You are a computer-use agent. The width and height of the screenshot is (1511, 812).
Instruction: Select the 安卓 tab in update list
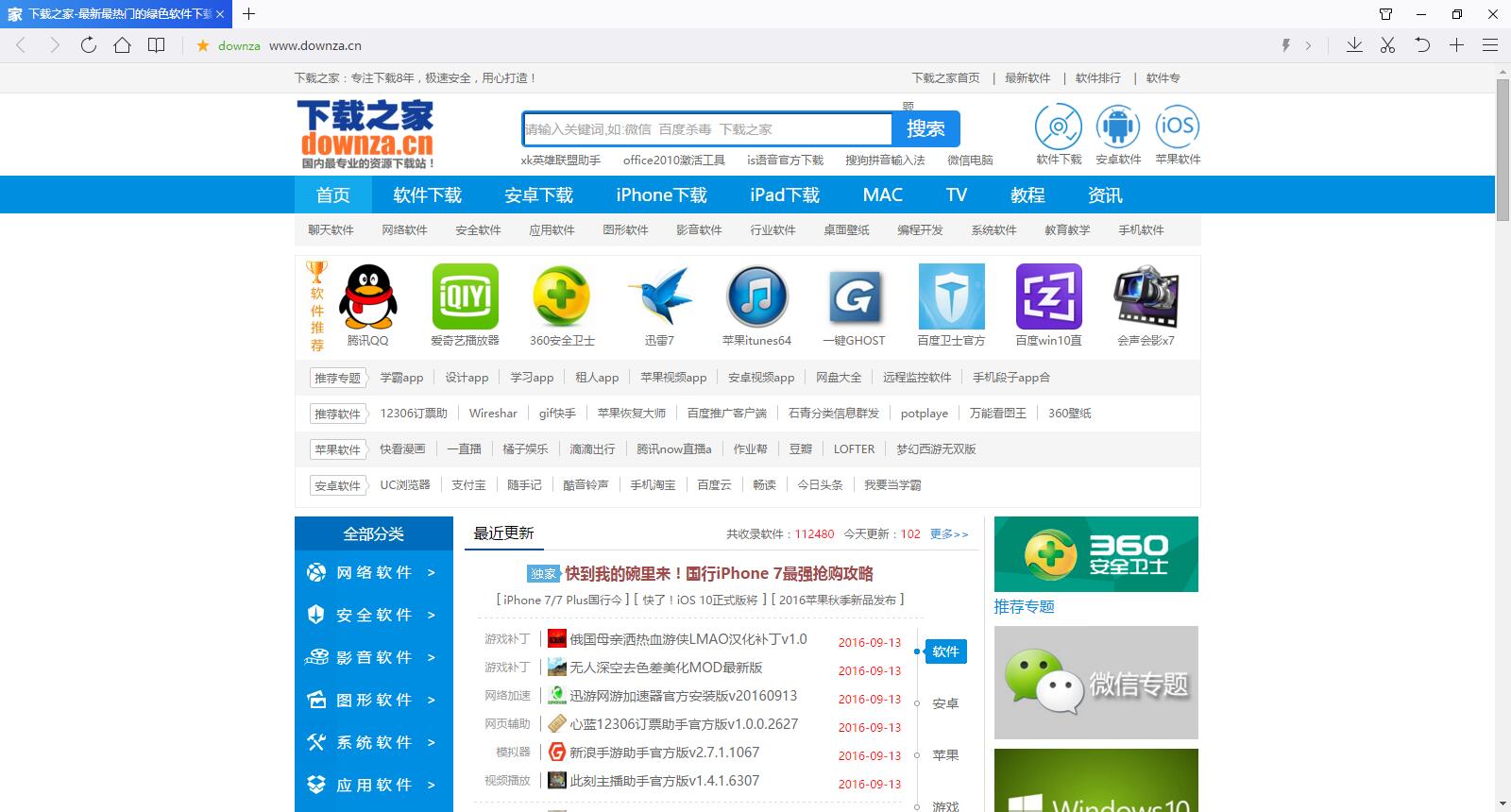[945, 703]
